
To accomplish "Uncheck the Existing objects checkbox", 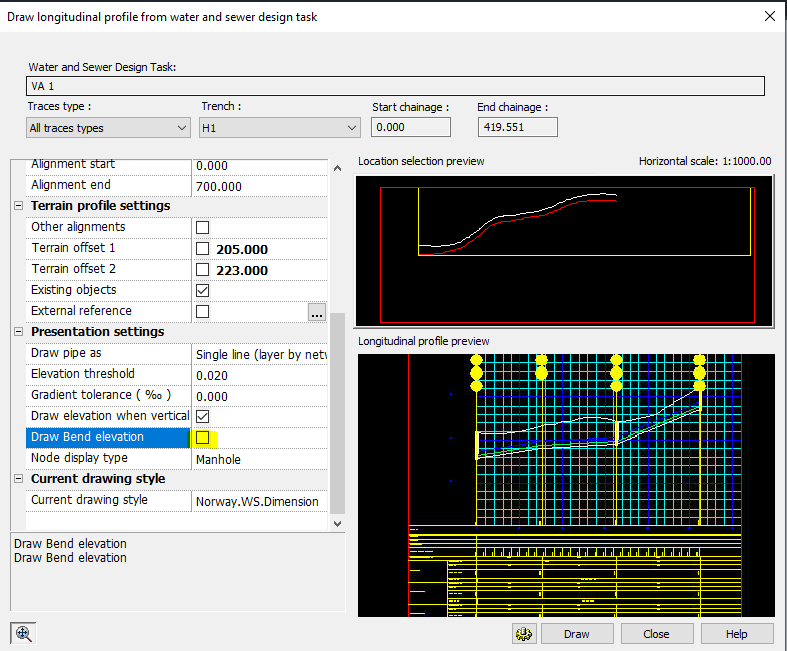I will click(203, 290).
